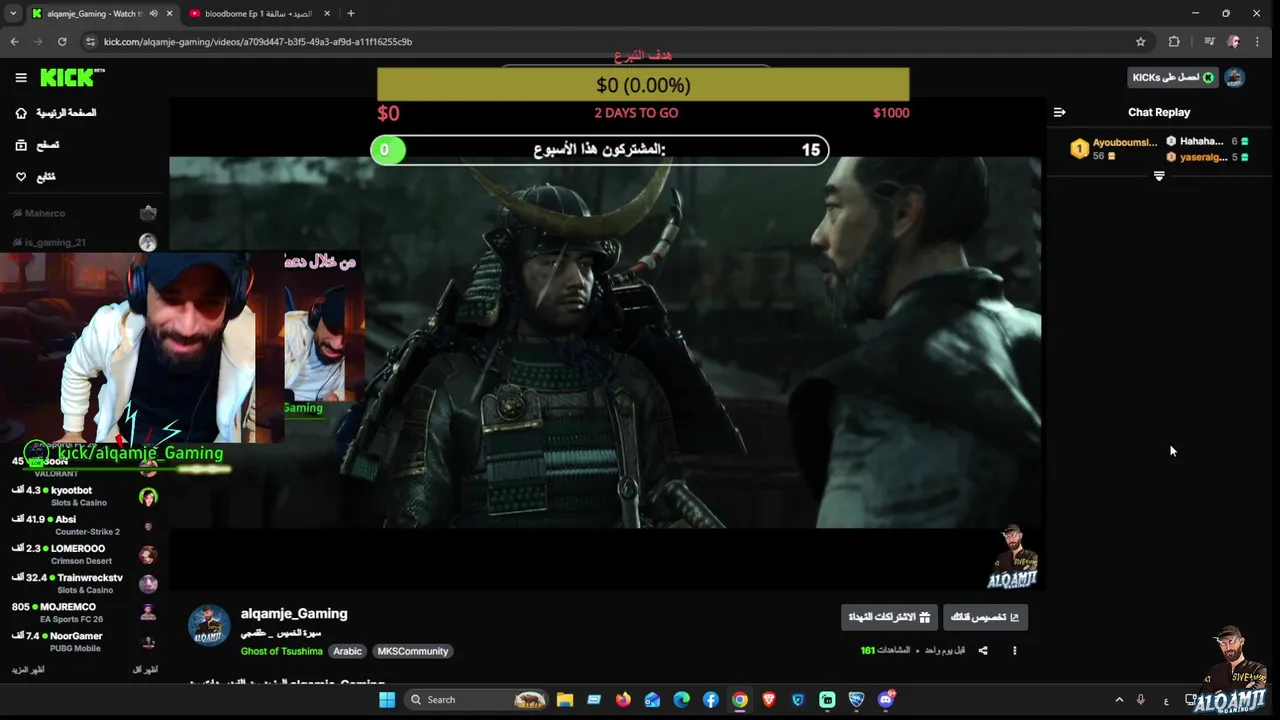1280x720 pixels.
Task: Select second gifter Hahaha
Action: click(1207, 141)
